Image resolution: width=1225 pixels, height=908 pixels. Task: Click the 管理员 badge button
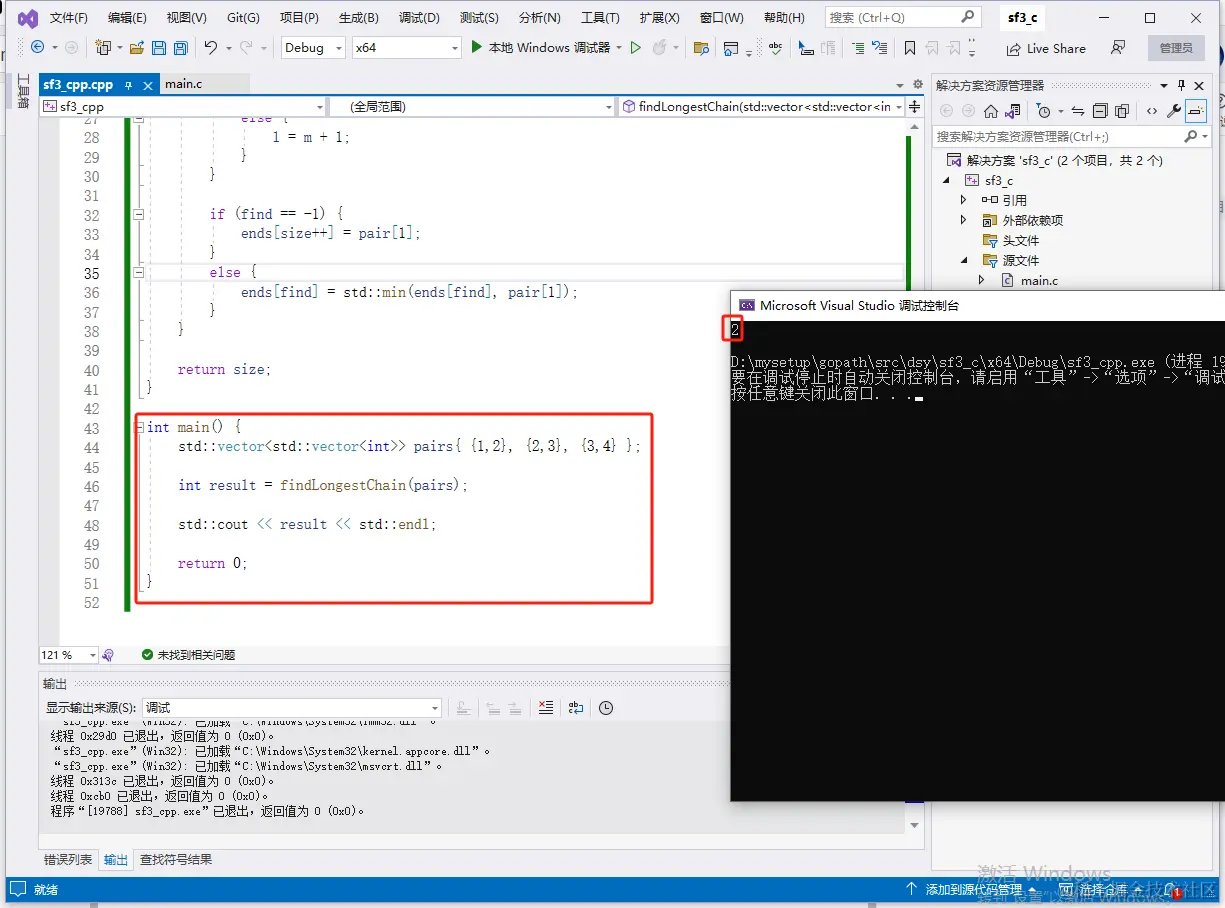pos(1176,48)
